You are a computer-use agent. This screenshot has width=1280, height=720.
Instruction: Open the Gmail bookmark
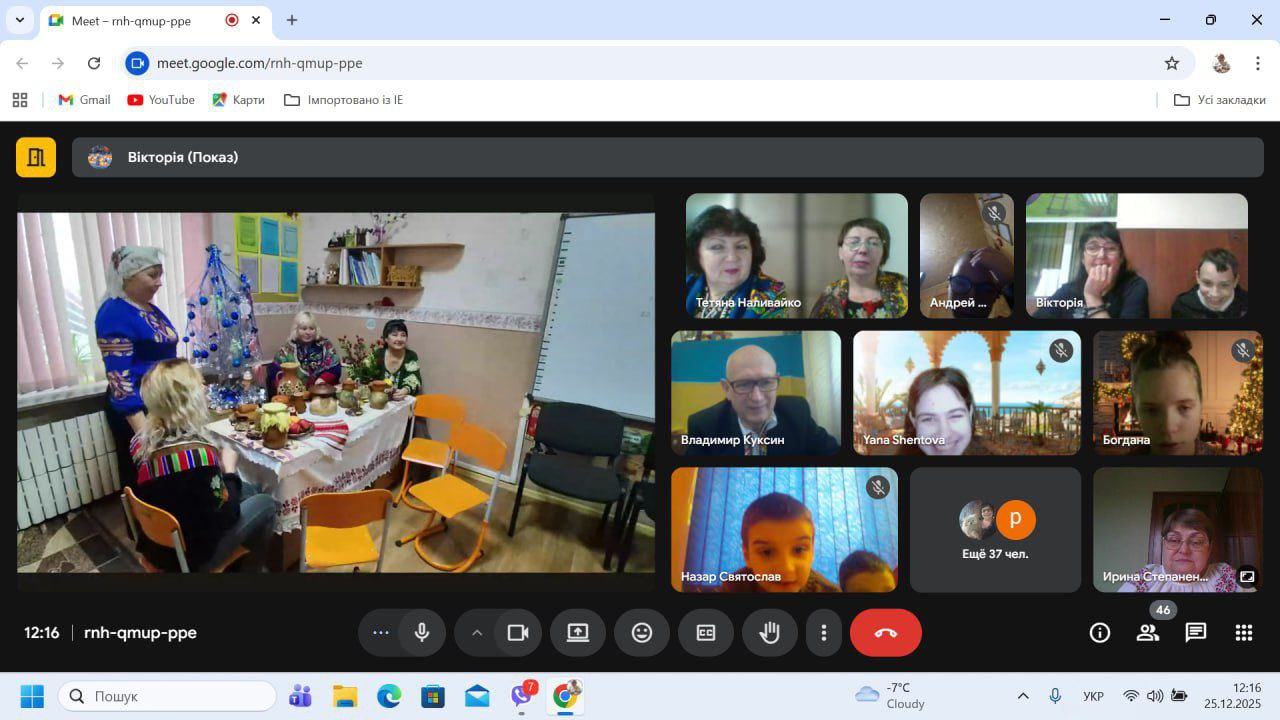click(84, 100)
